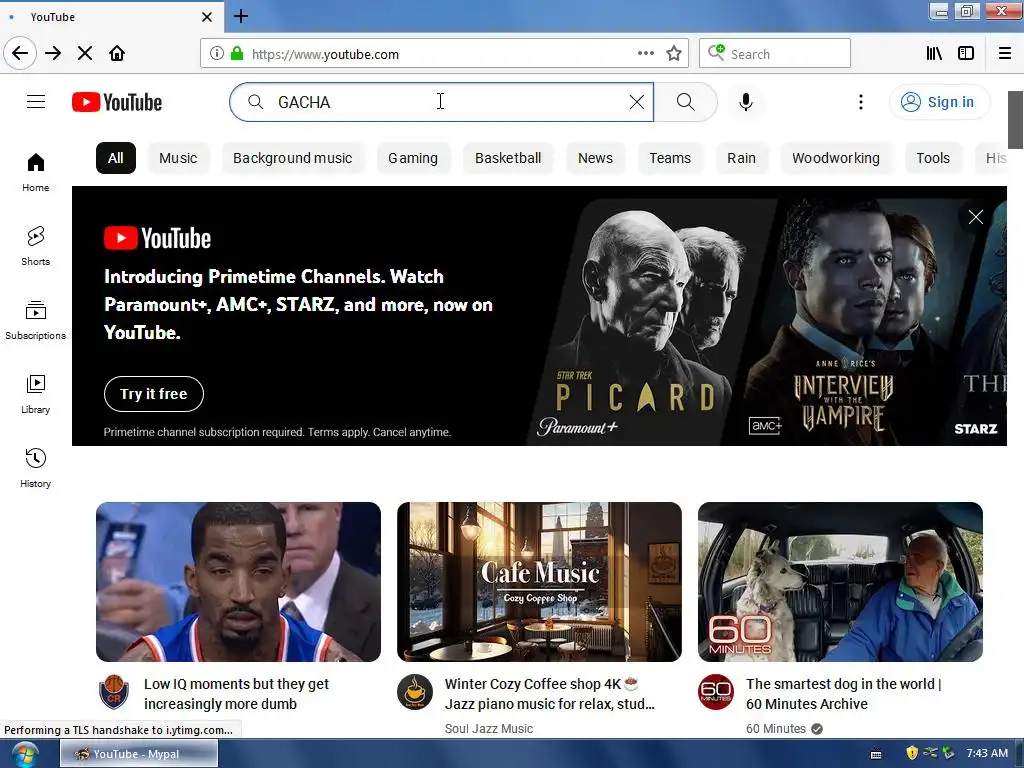Click the browser Search box
This screenshot has width=1024, height=768.
[x=775, y=54]
